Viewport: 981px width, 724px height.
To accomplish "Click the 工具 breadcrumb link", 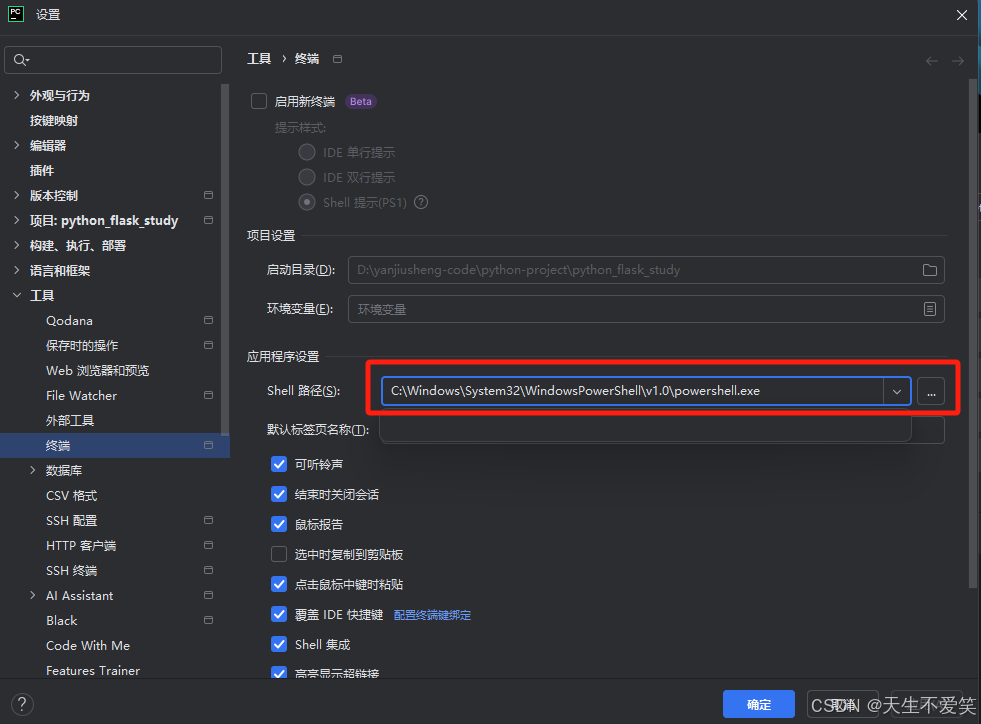I will tap(258, 58).
